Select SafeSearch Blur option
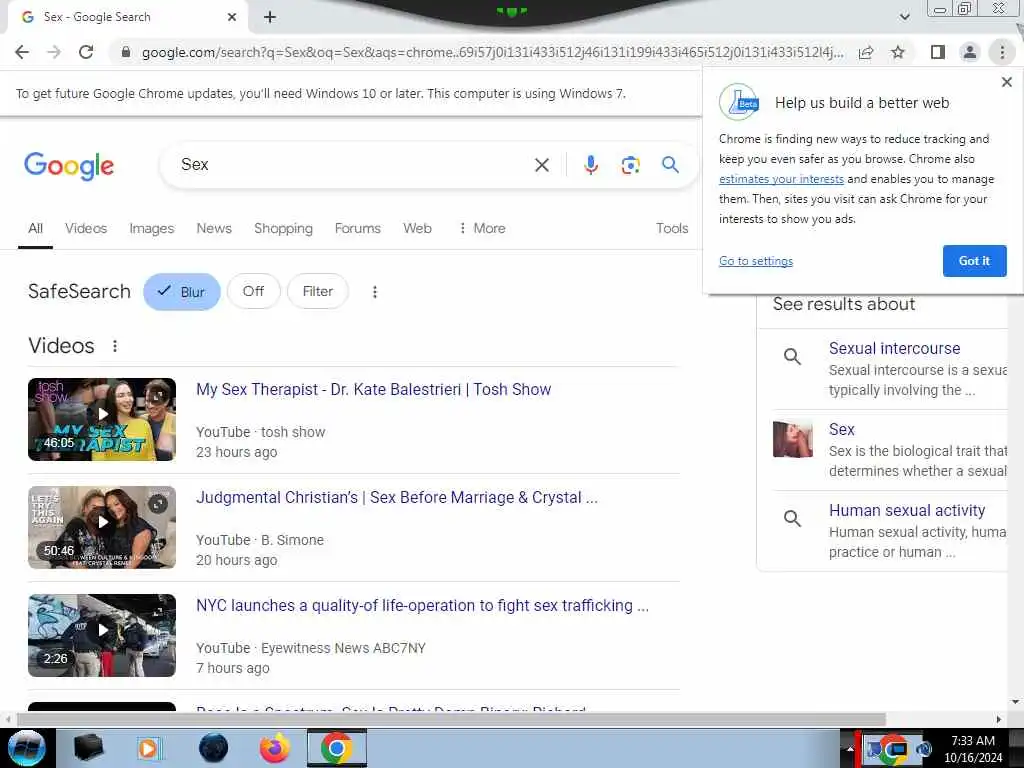The height and width of the screenshot is (768, 1024). pyautogui.click(x=182, y=292)
